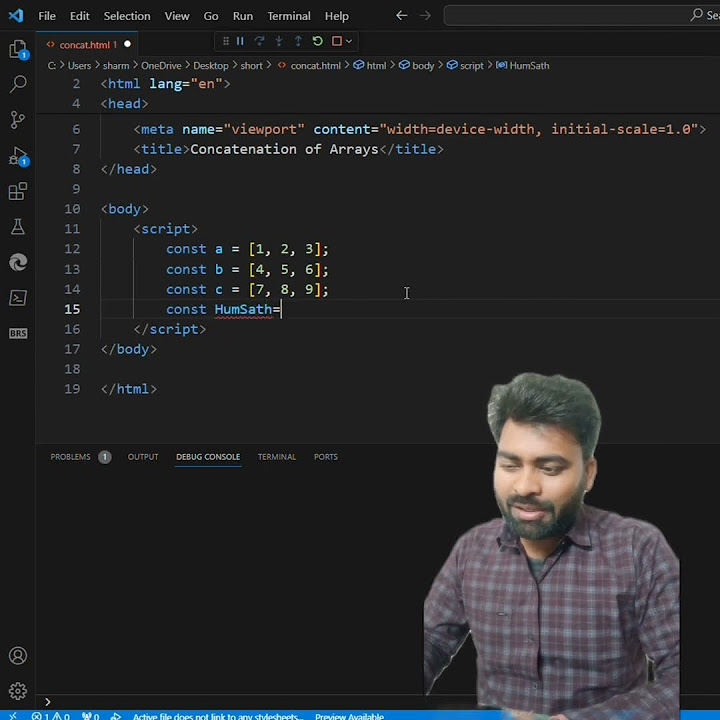Open the Testing flask icon

click(18, 227)
